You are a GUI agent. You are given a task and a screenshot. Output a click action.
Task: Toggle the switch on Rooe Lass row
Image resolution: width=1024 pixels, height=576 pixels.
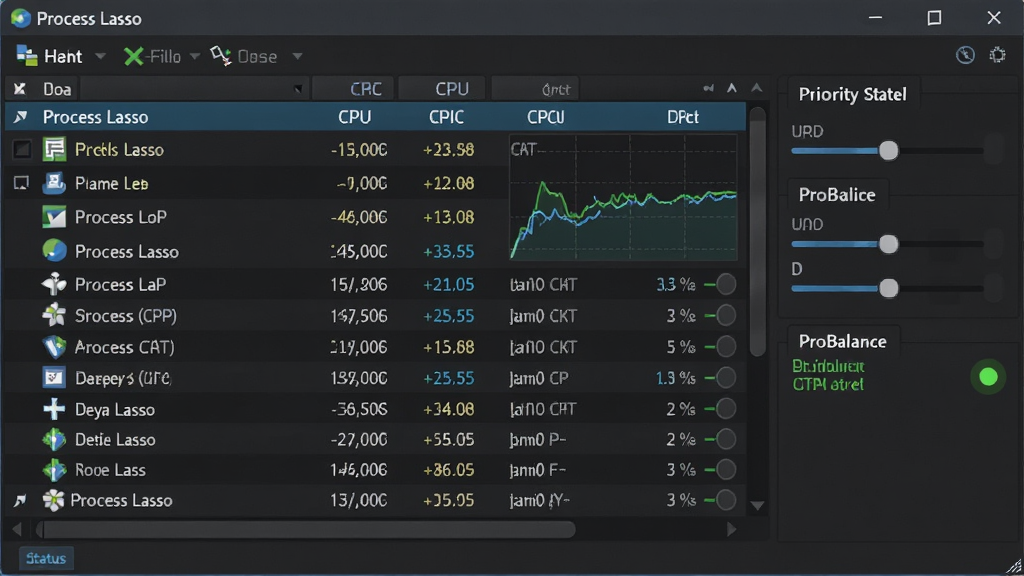click(720, 470)
